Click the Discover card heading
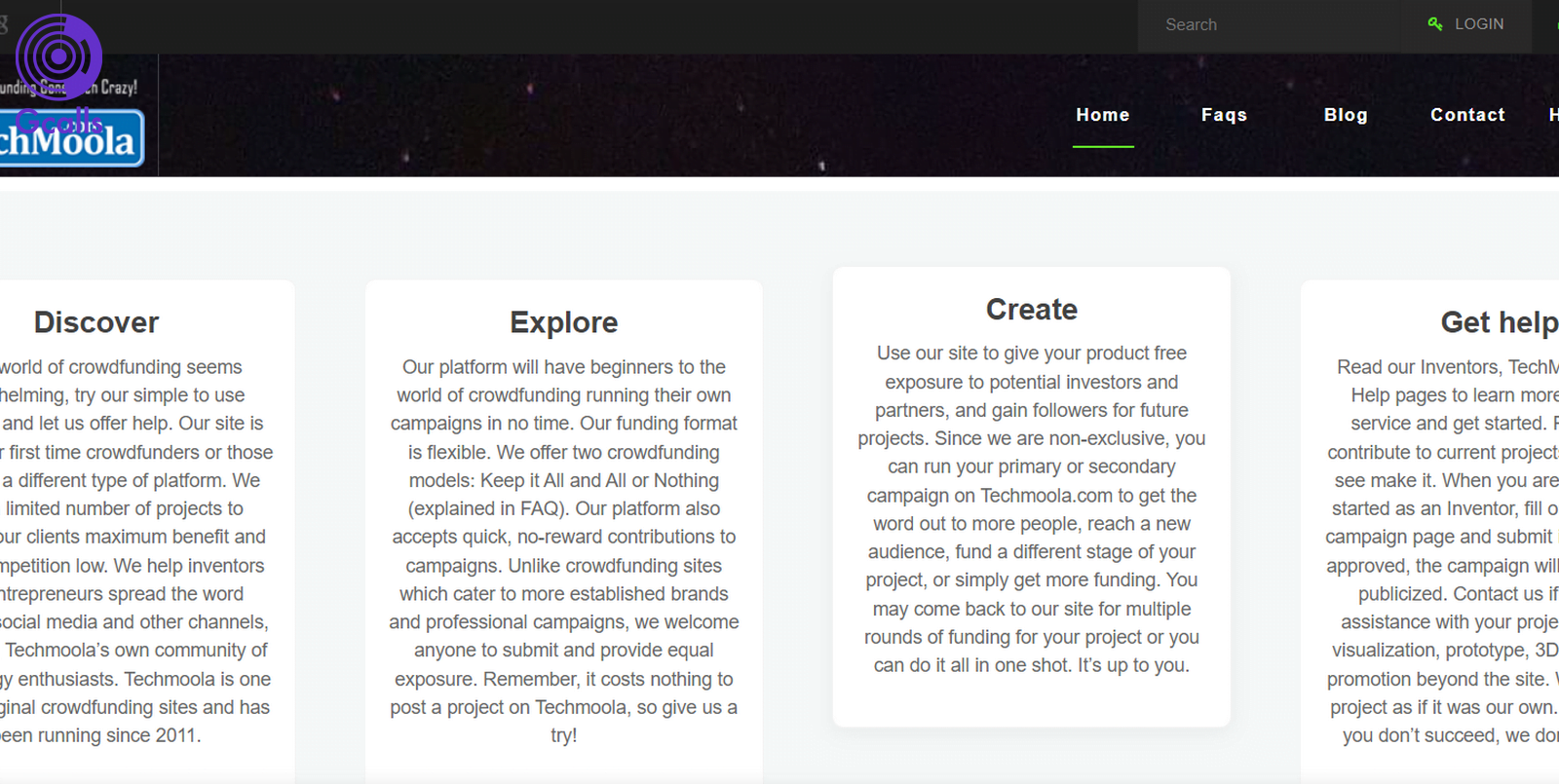 pyautogui.click(x=95, y=322)
